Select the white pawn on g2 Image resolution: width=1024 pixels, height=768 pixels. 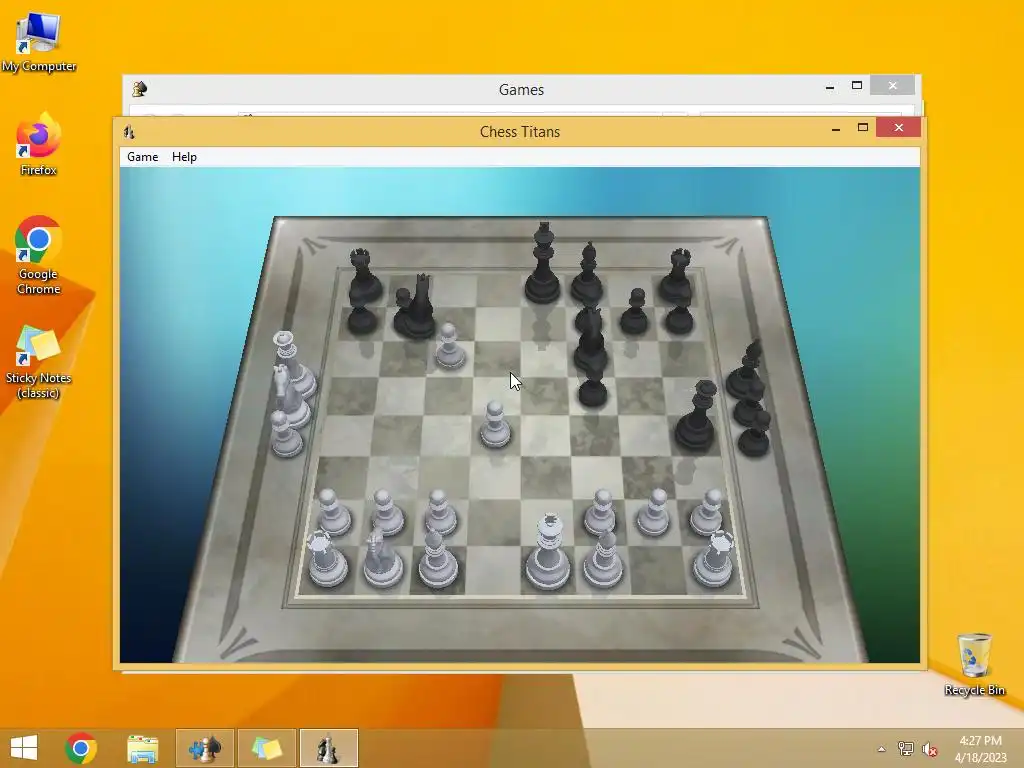(x=654, y=513)
